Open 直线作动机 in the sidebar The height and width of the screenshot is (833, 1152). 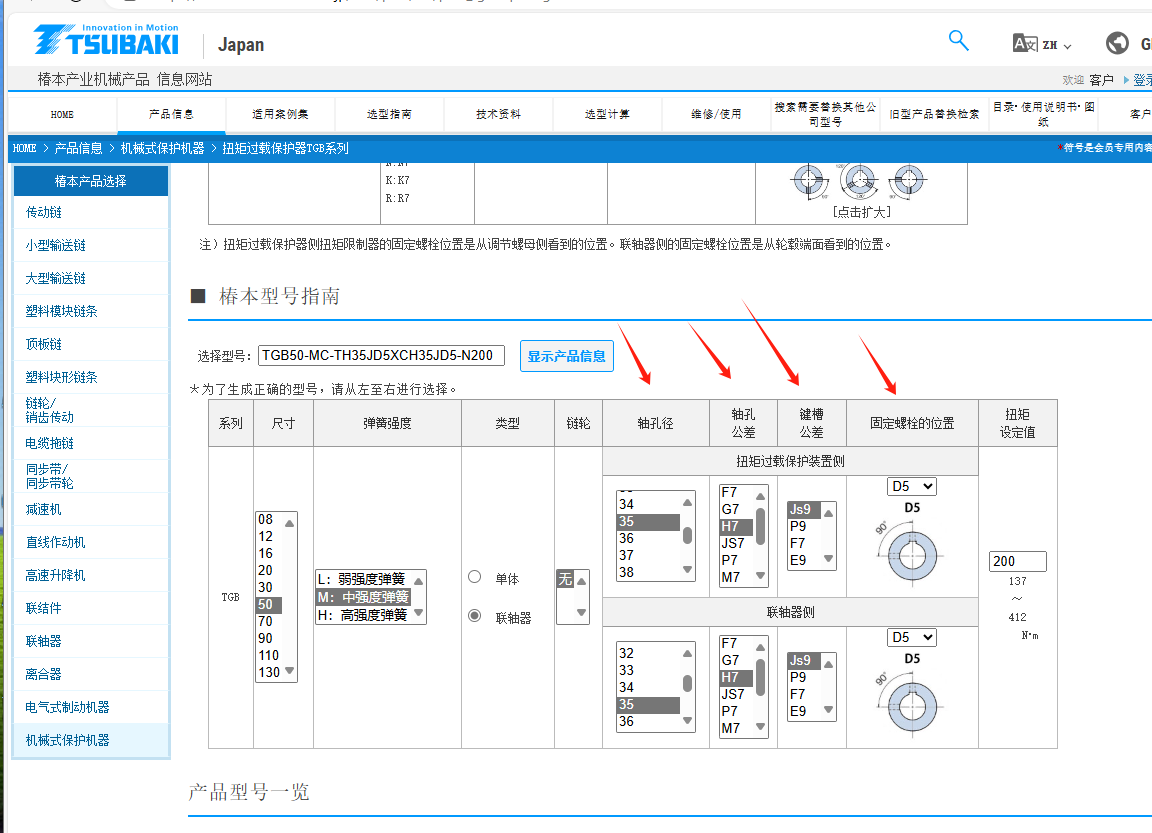click(x=91, y=542)
